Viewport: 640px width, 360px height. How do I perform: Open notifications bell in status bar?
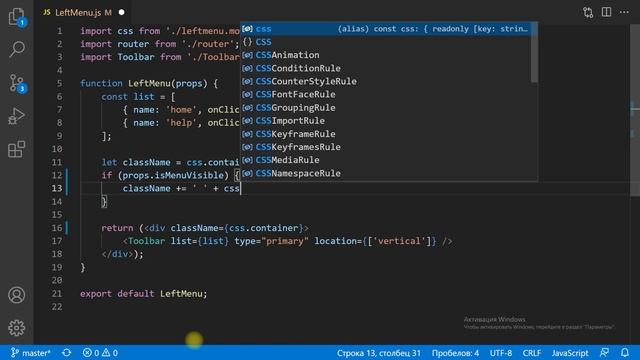point(625,353)
